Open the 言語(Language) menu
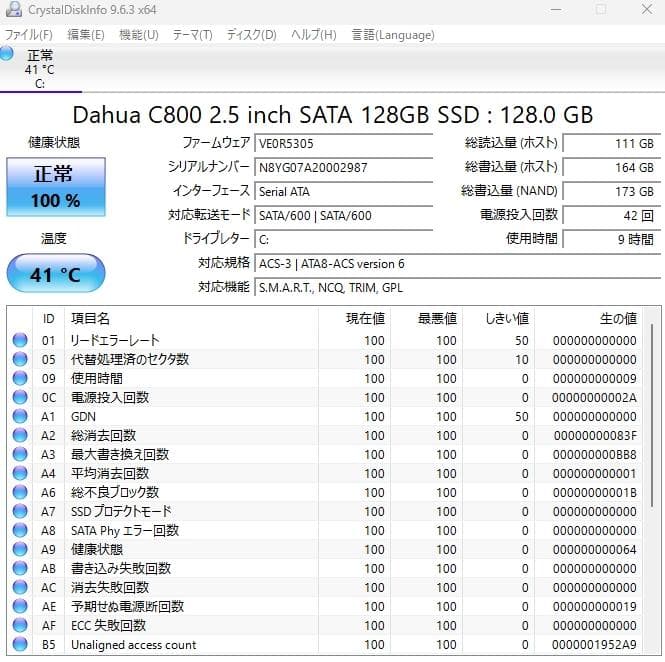This screenshot has height=662, width=665. click(x=393, y=35)
